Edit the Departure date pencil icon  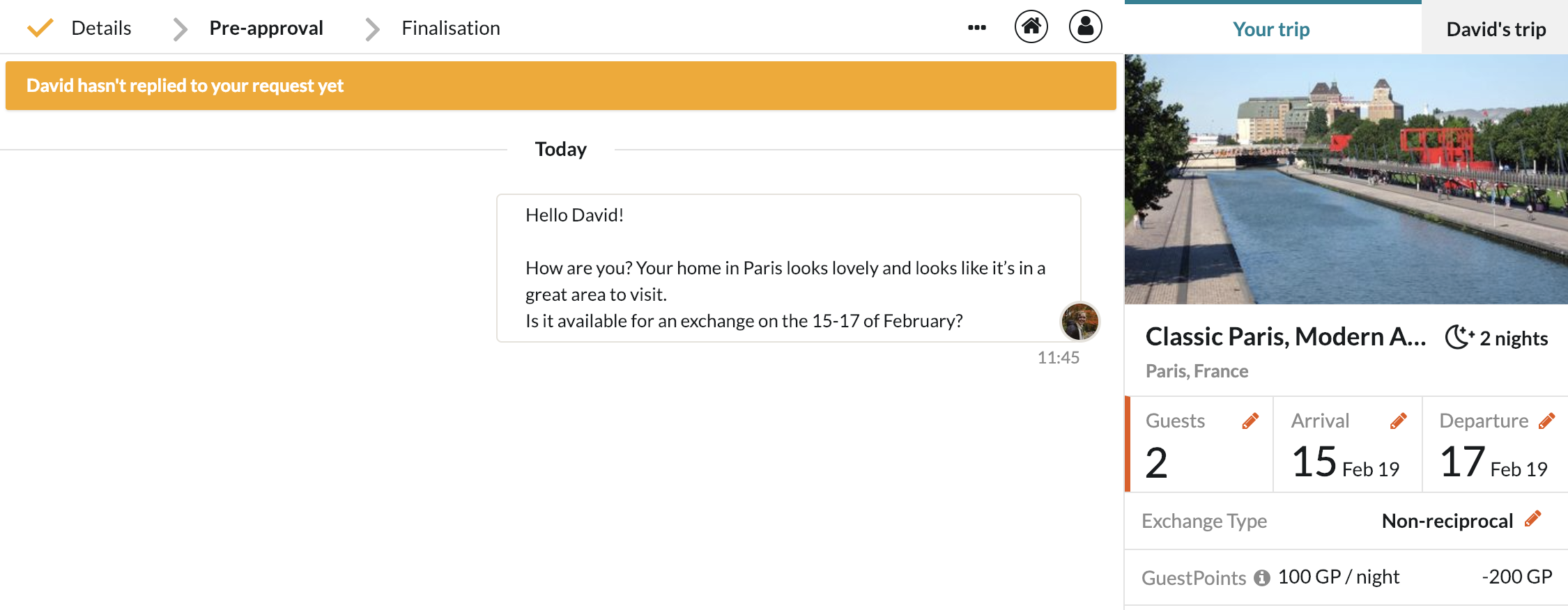coord(1546,421)
